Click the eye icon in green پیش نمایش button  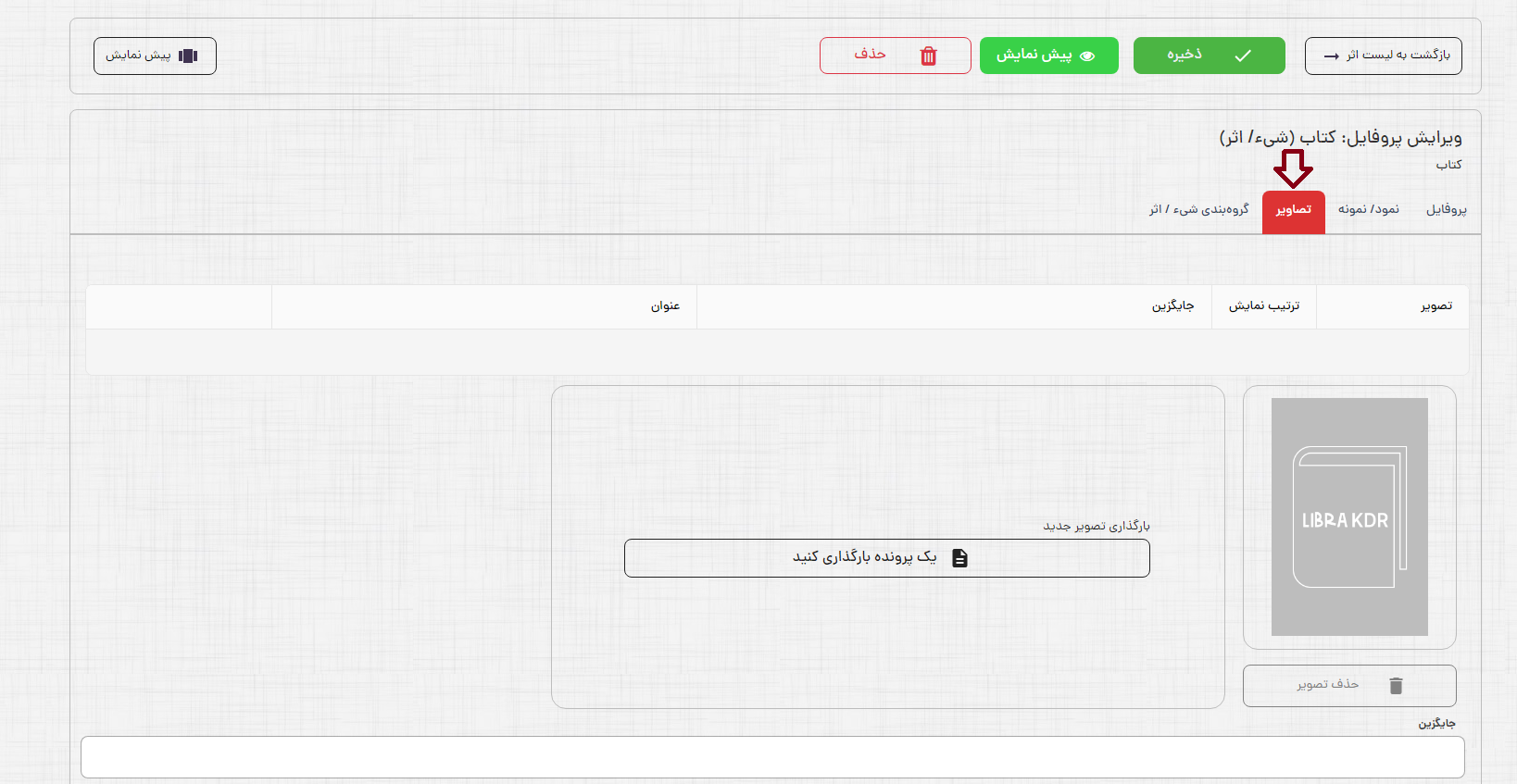pyautogui.click(x=1087, y=56)
